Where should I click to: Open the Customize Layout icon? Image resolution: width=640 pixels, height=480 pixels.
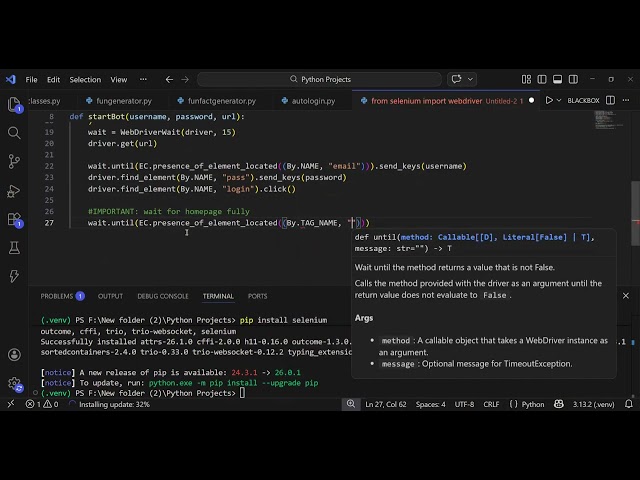pos(526,79)
